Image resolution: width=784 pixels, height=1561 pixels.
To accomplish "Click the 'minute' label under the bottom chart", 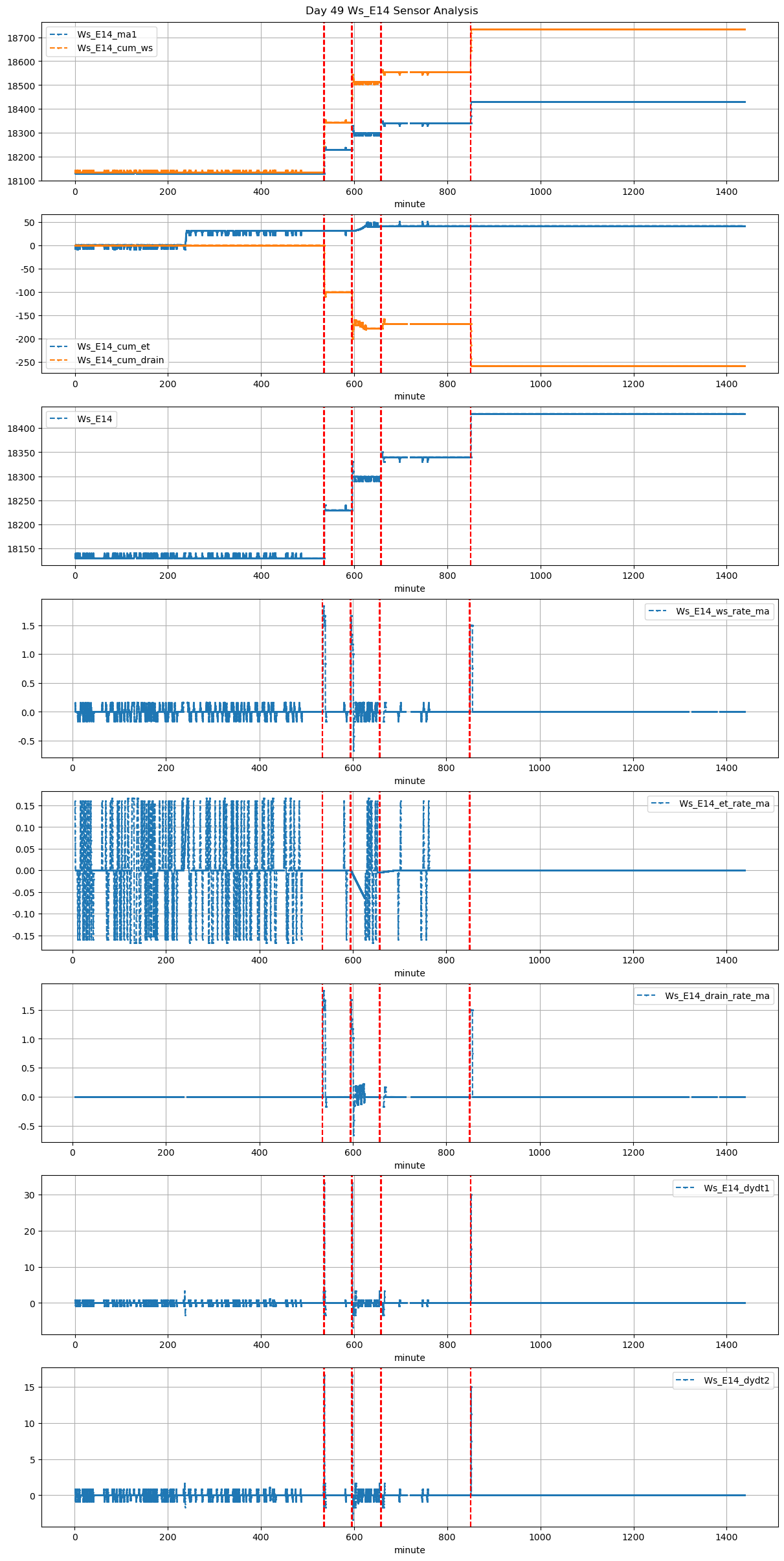I will (410, 1550).
